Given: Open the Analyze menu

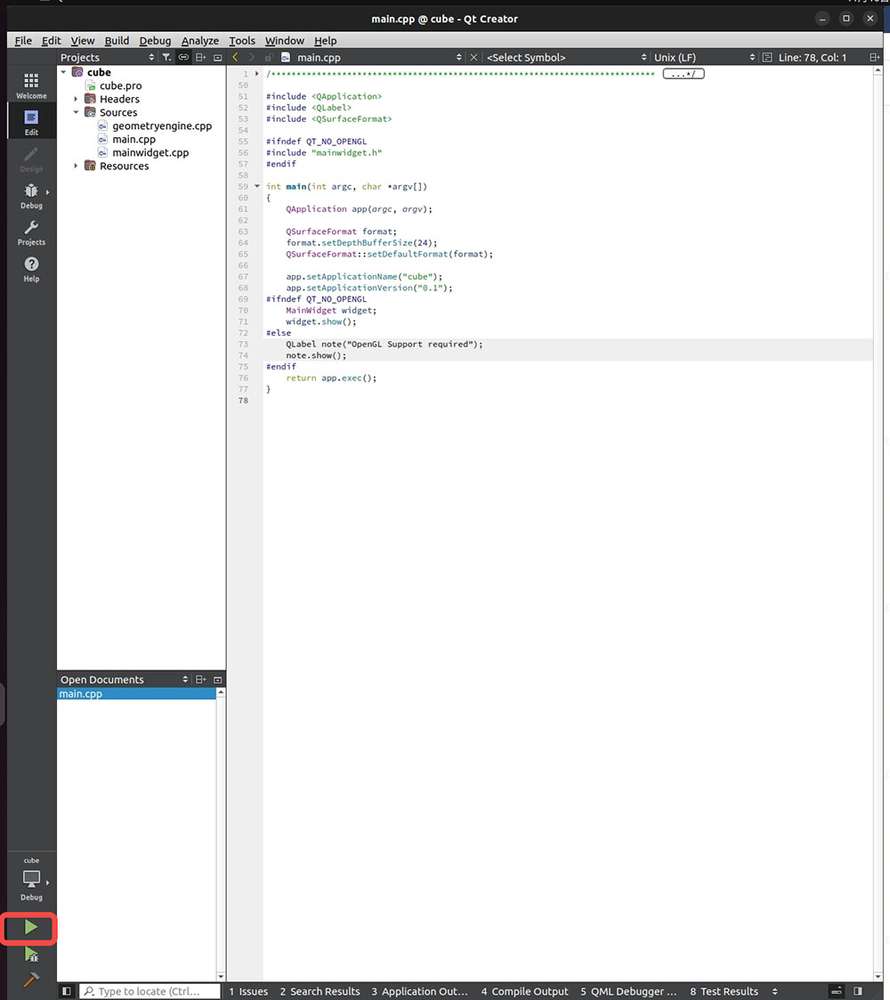Looking at the screenshot, I should tap(200, 41).
